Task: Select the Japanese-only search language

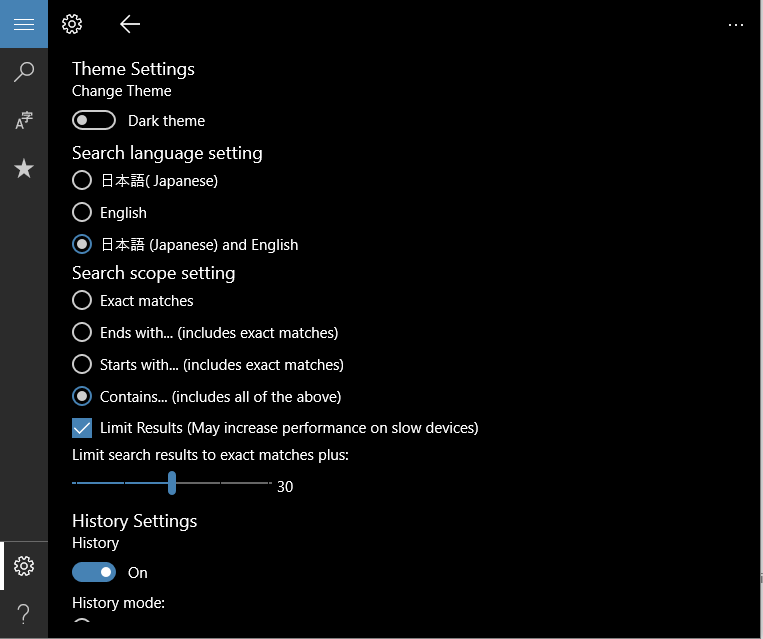Action: tap(82, 181)
